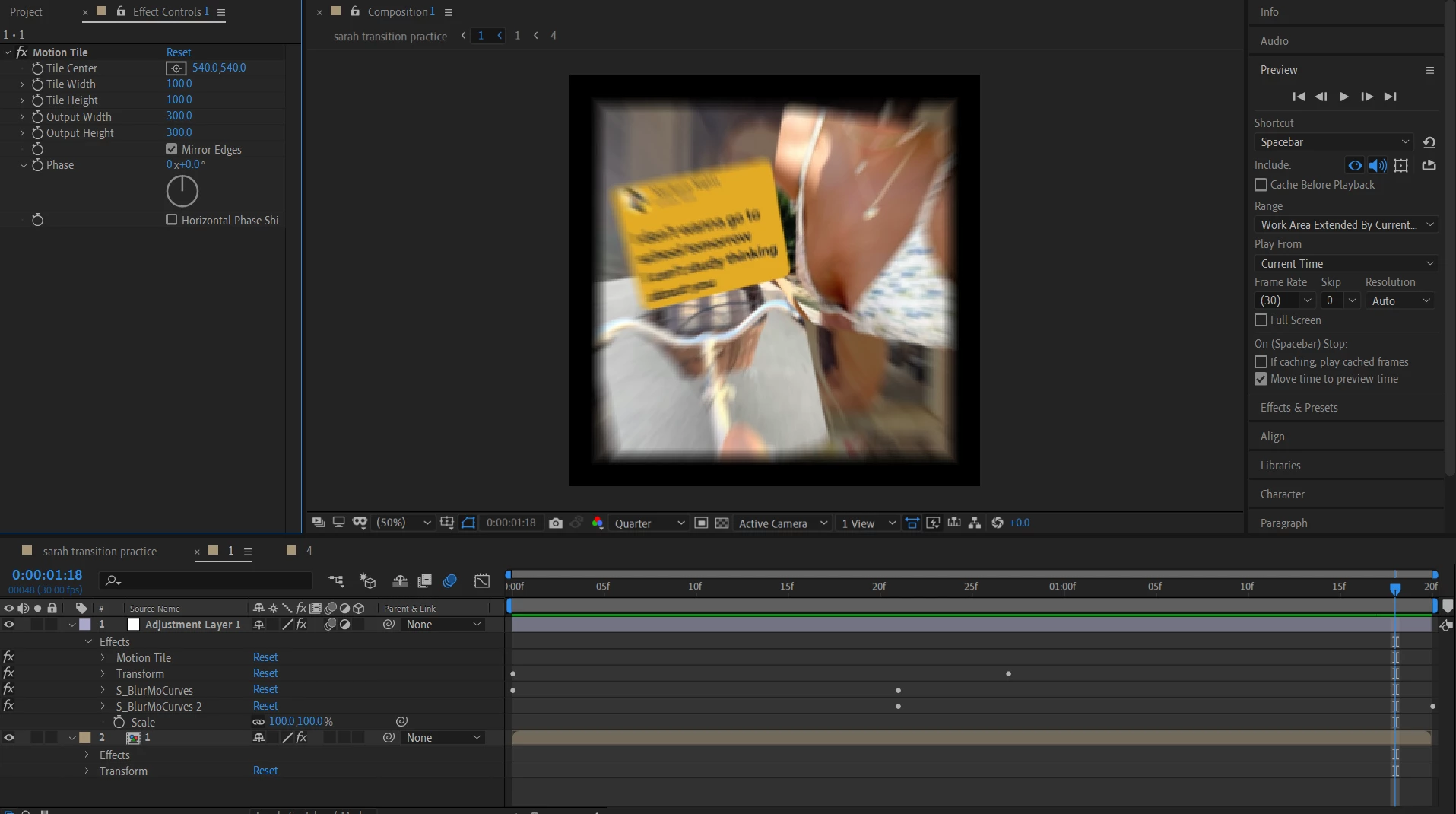Toggle include overlays icon in Preview

(x=1401, y=165)
